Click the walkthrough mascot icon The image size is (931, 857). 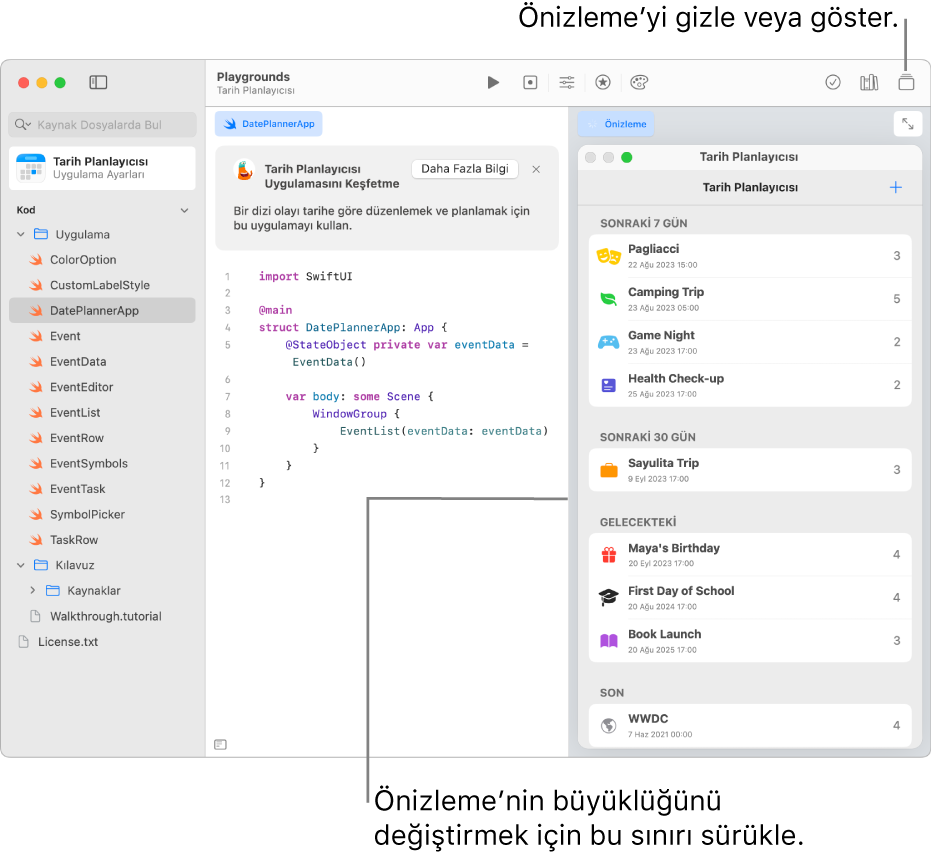245,170
